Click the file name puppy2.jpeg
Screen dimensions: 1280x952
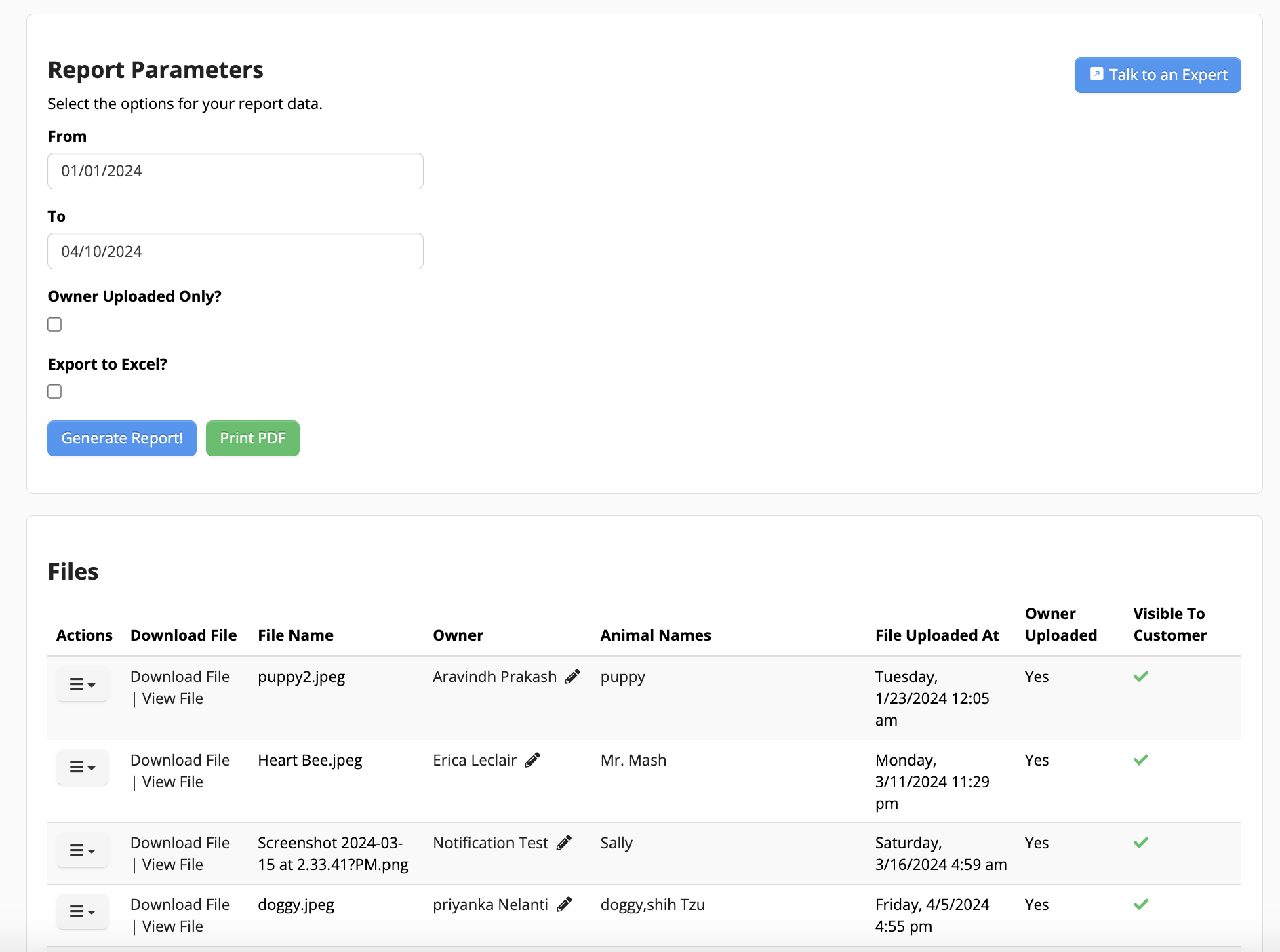coord(302,677)
